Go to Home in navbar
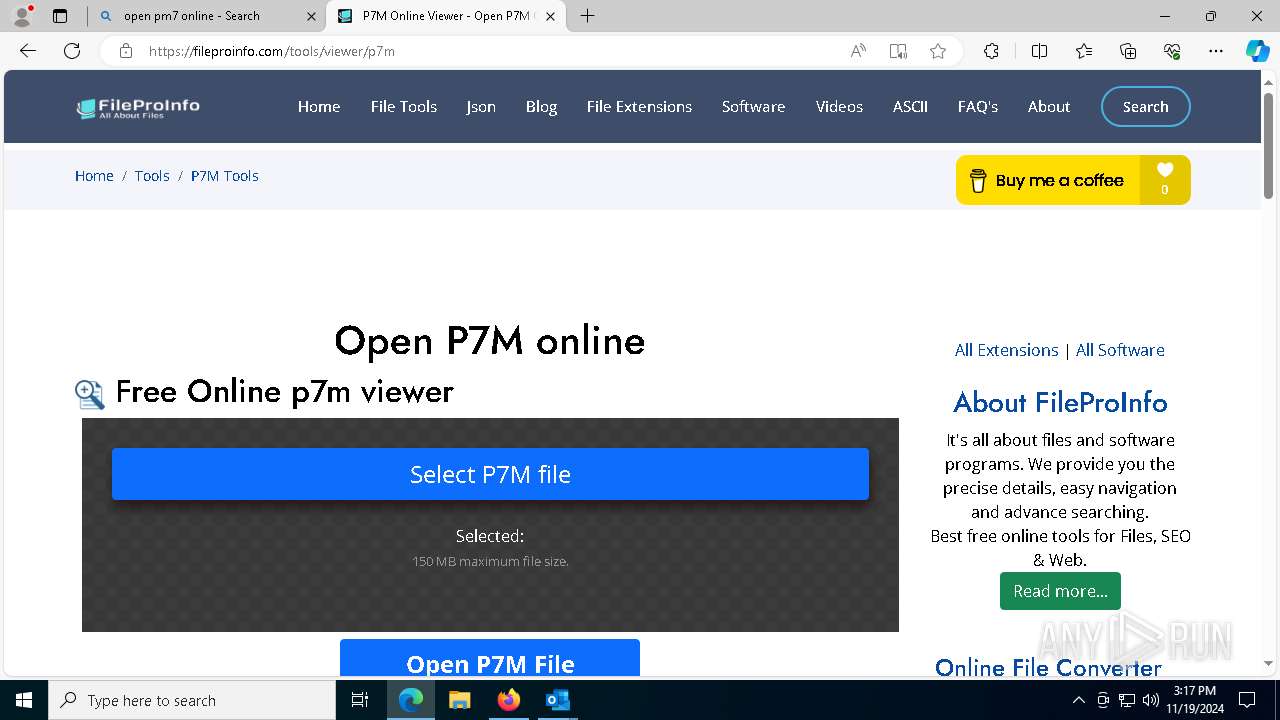The width and height of the screenshot is (1280, 720). (x=319, y=107)
